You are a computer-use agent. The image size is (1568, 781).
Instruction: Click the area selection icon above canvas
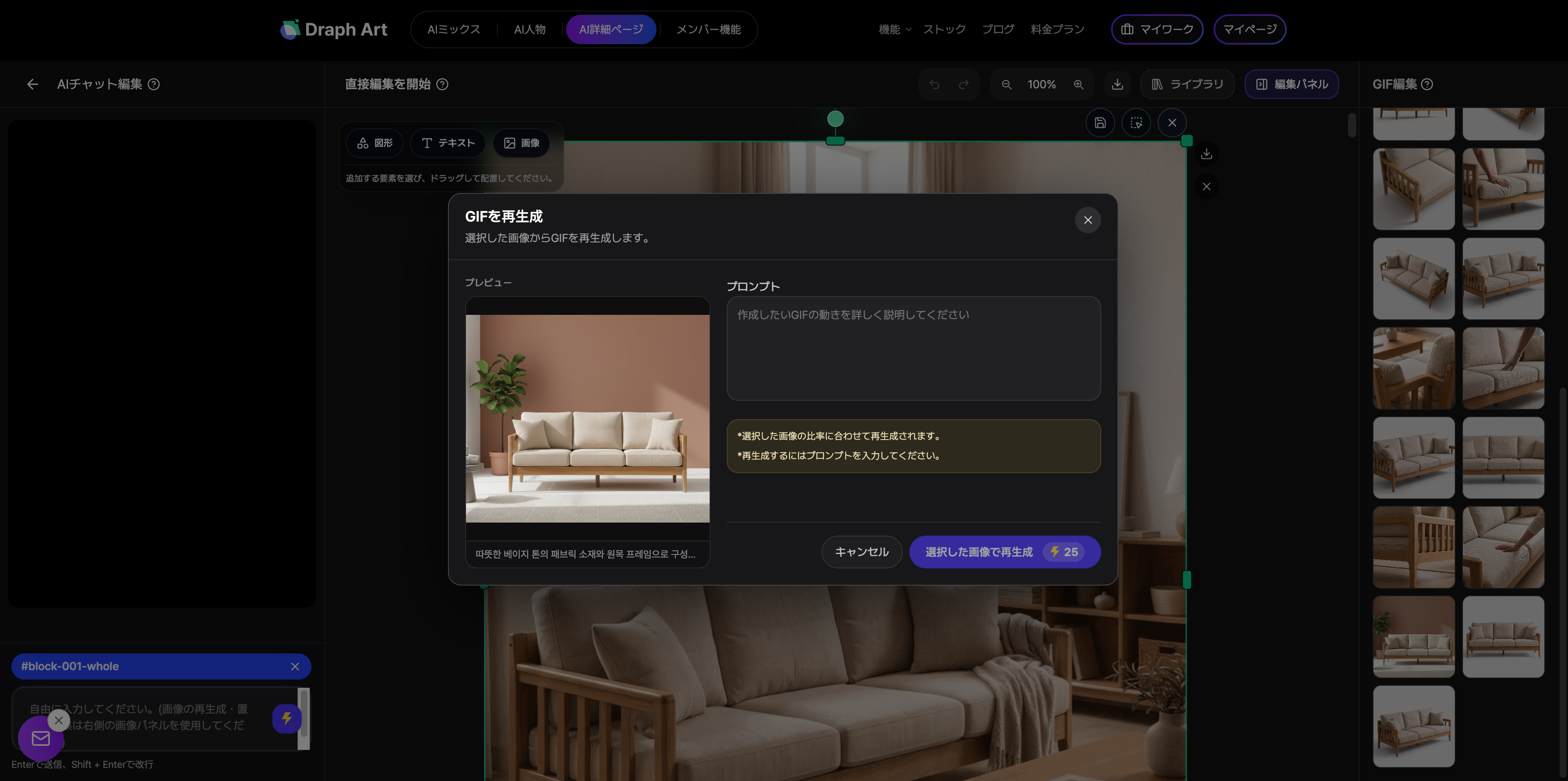click(x=1136, y=123)
